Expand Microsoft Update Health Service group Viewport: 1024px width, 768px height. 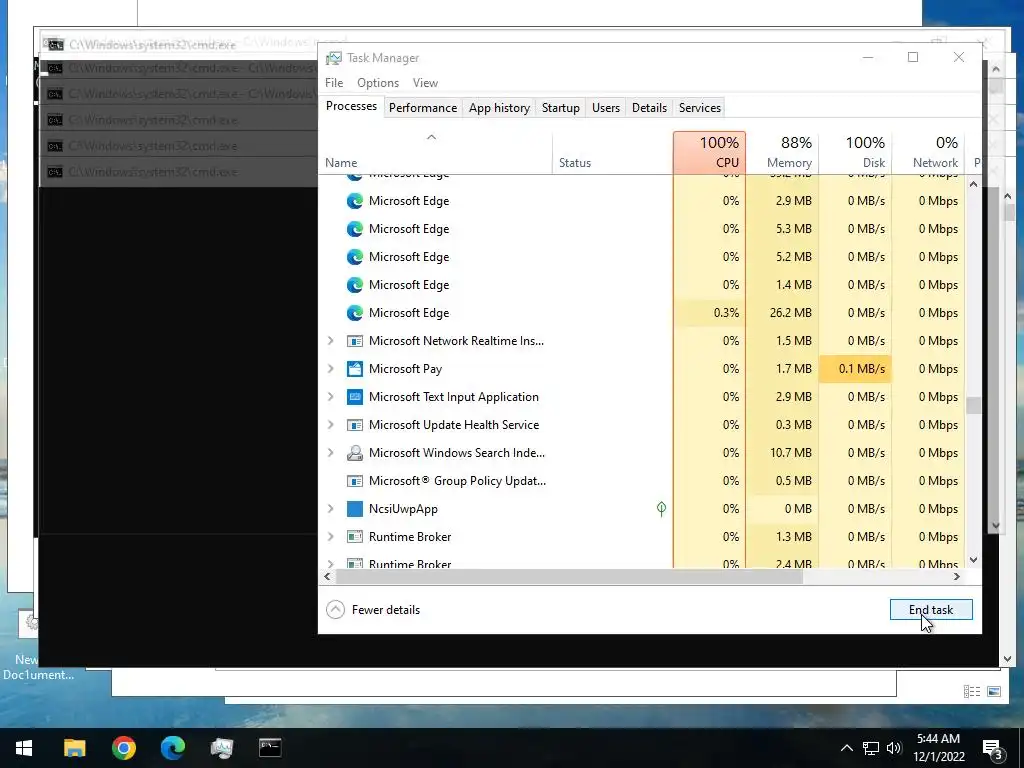[x=330, y=425]
